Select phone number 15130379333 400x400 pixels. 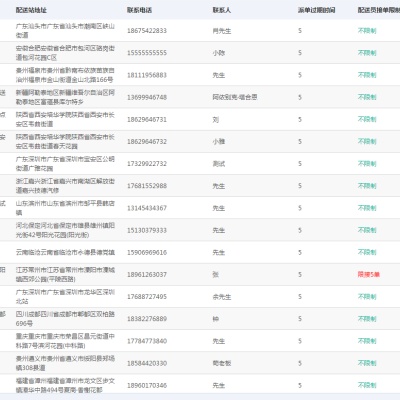147,230
